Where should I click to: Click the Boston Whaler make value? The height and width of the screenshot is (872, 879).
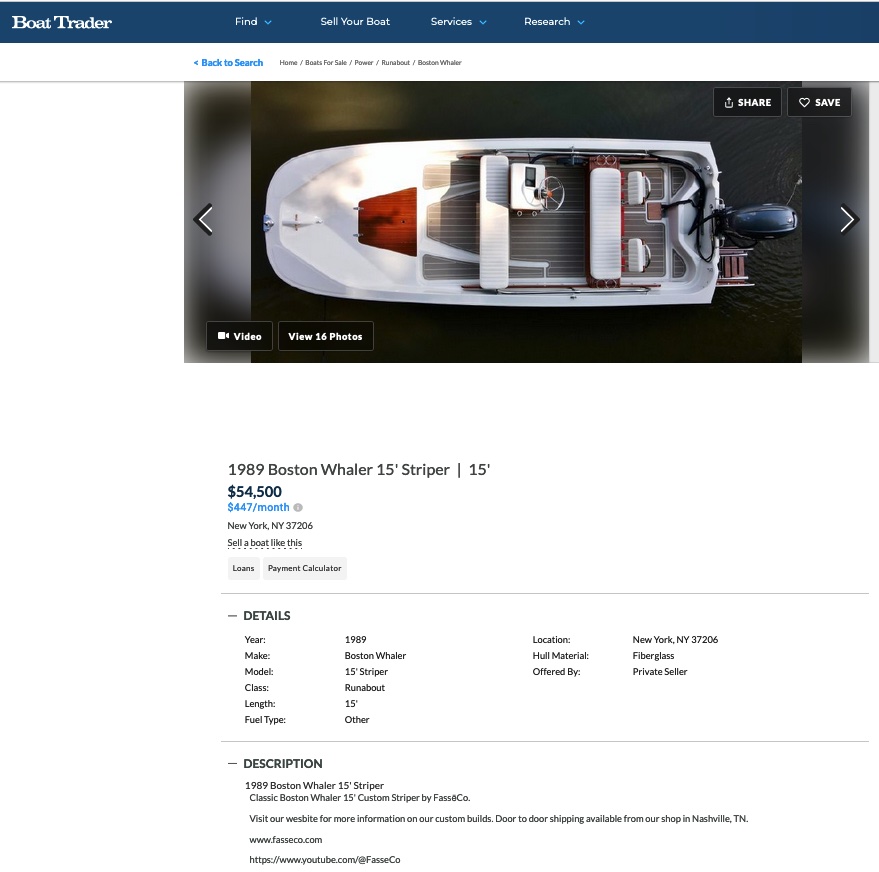(x=375, y=656)
